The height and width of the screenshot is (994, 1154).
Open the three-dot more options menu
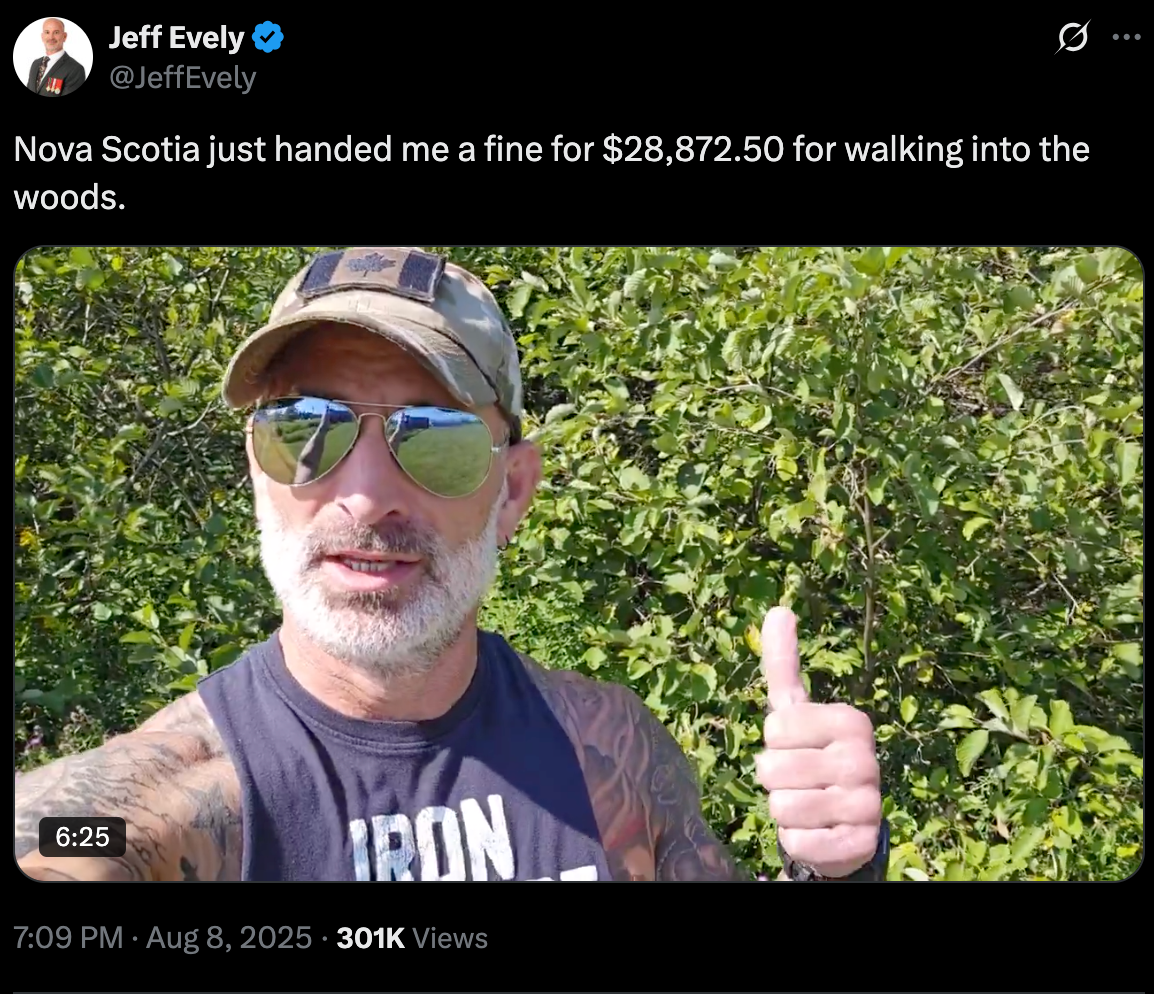[x=1126, y=37]
